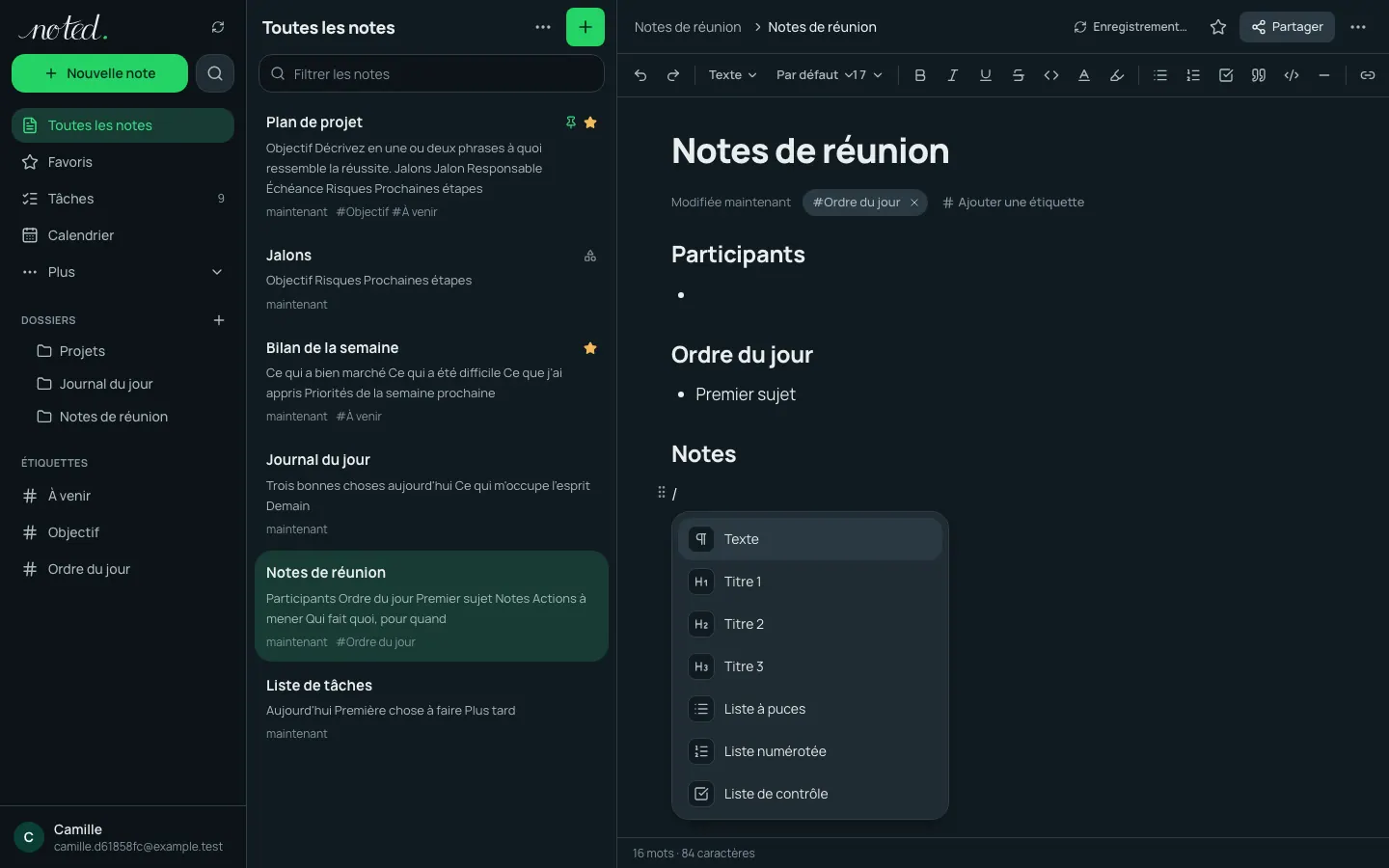
Task: Remove the favorite star from Bilan de la semaine
Action: click(x=590, y=348)
